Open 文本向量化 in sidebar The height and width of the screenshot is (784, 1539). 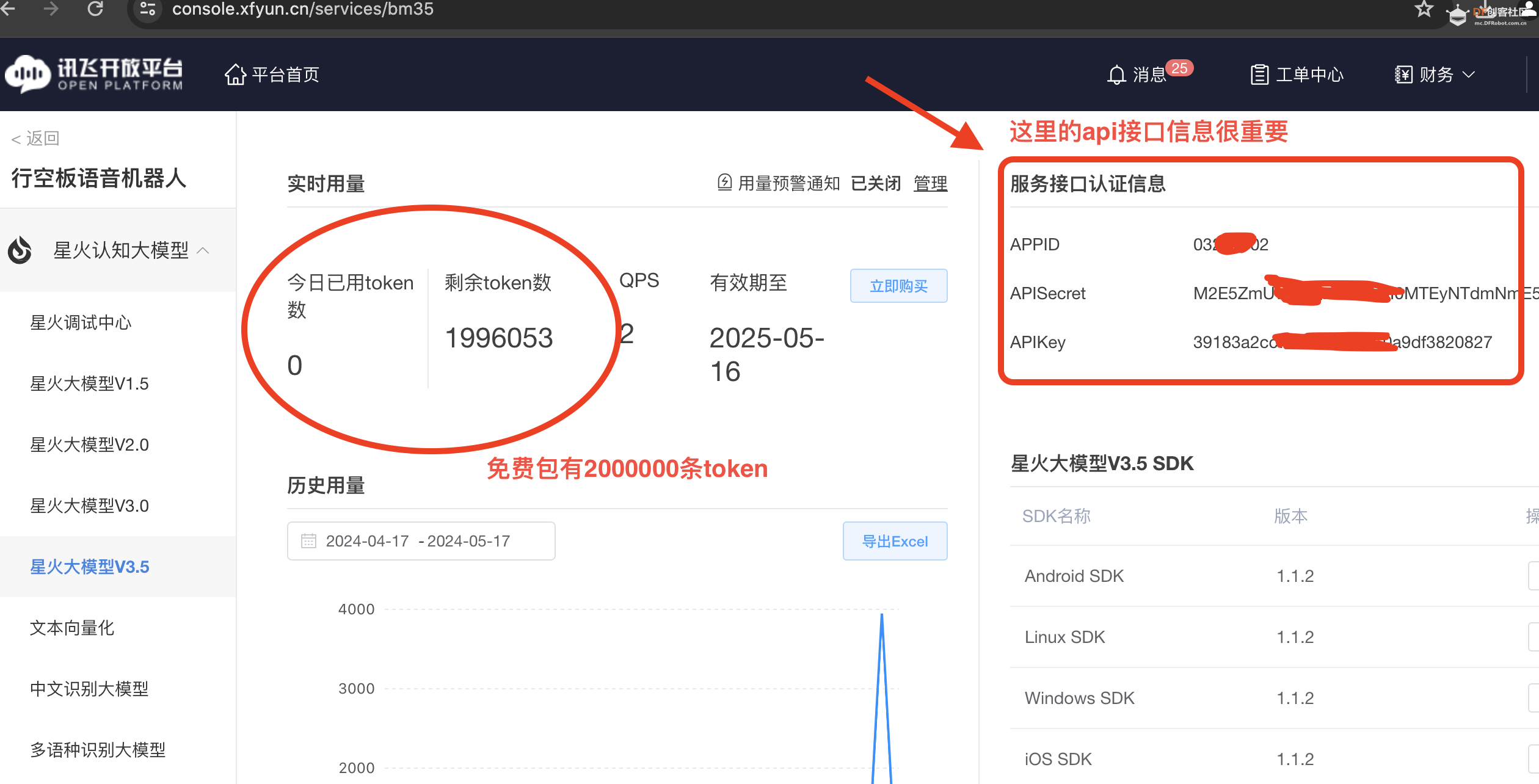click(x=72, y=628)
